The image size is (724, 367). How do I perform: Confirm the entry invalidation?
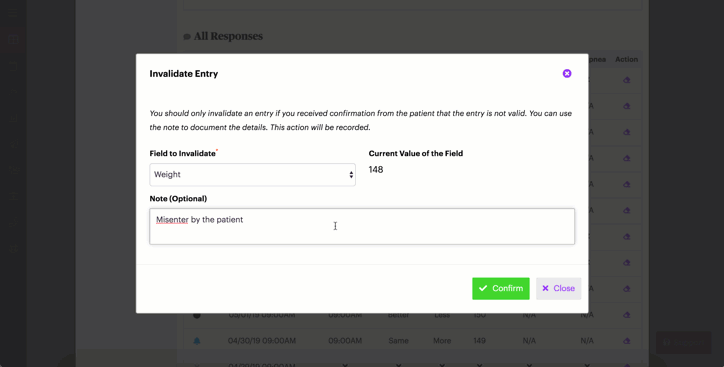point(501,289)
